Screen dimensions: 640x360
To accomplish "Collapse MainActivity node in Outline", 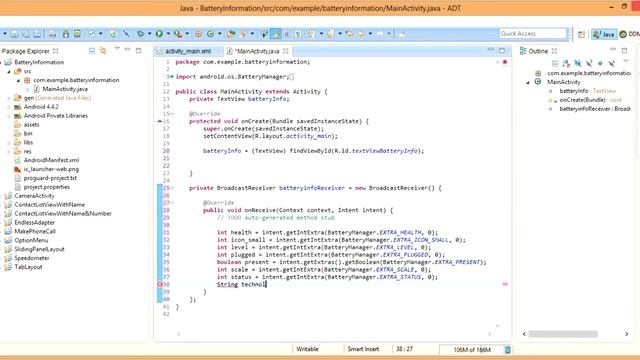I will (528, 82).
